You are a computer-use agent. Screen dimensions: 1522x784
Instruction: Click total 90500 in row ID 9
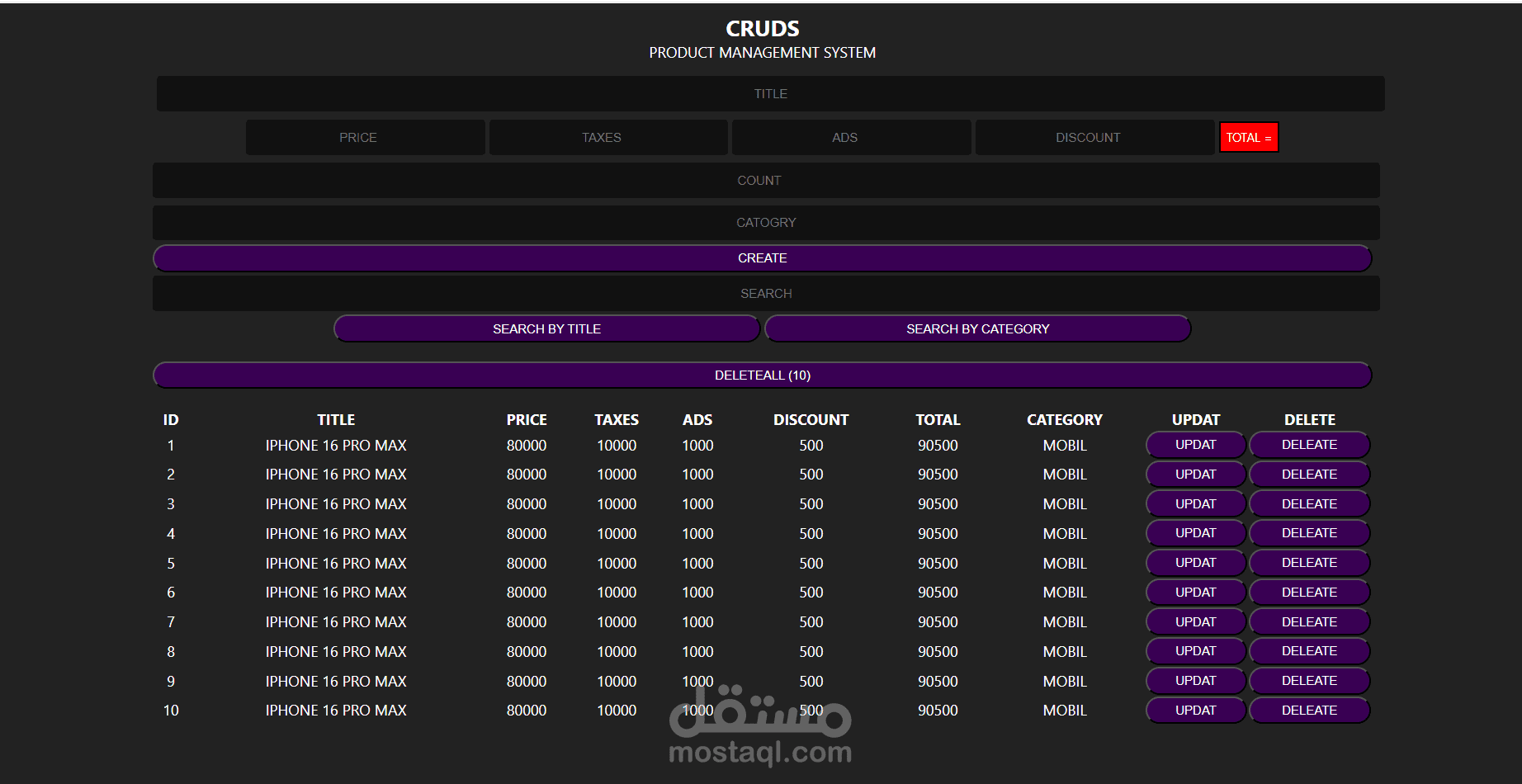tap(938, 682)
